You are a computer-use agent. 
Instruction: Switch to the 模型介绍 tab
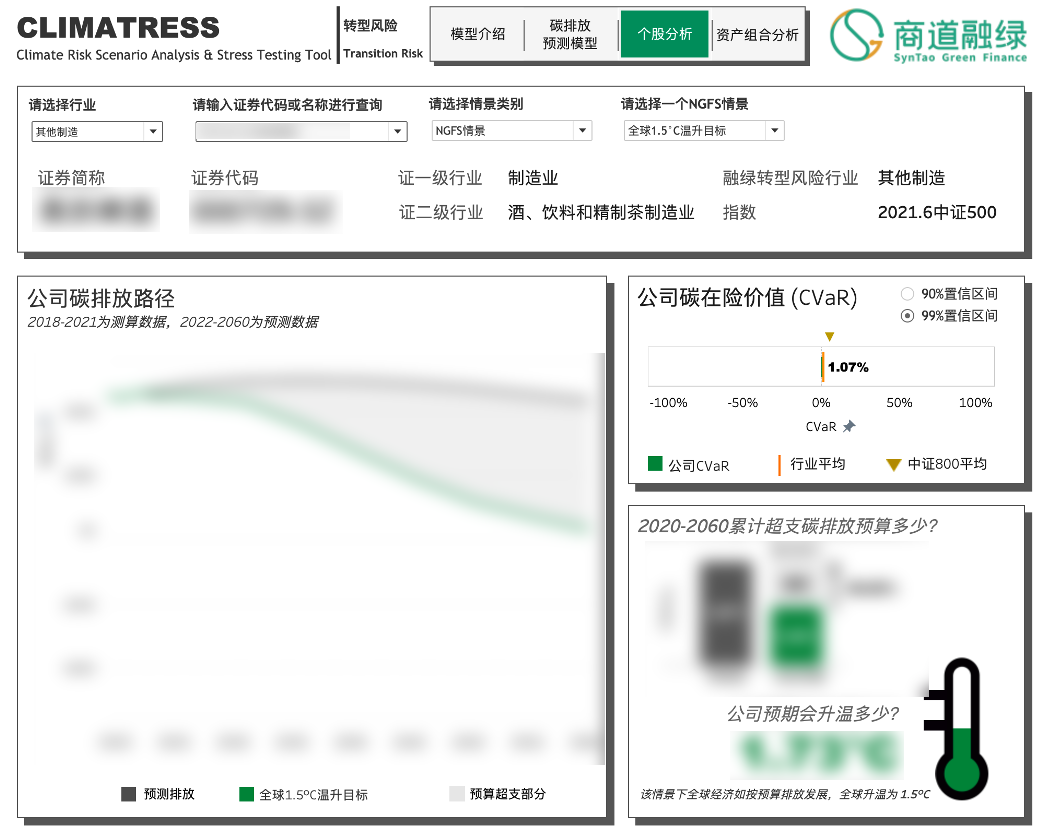478,34
